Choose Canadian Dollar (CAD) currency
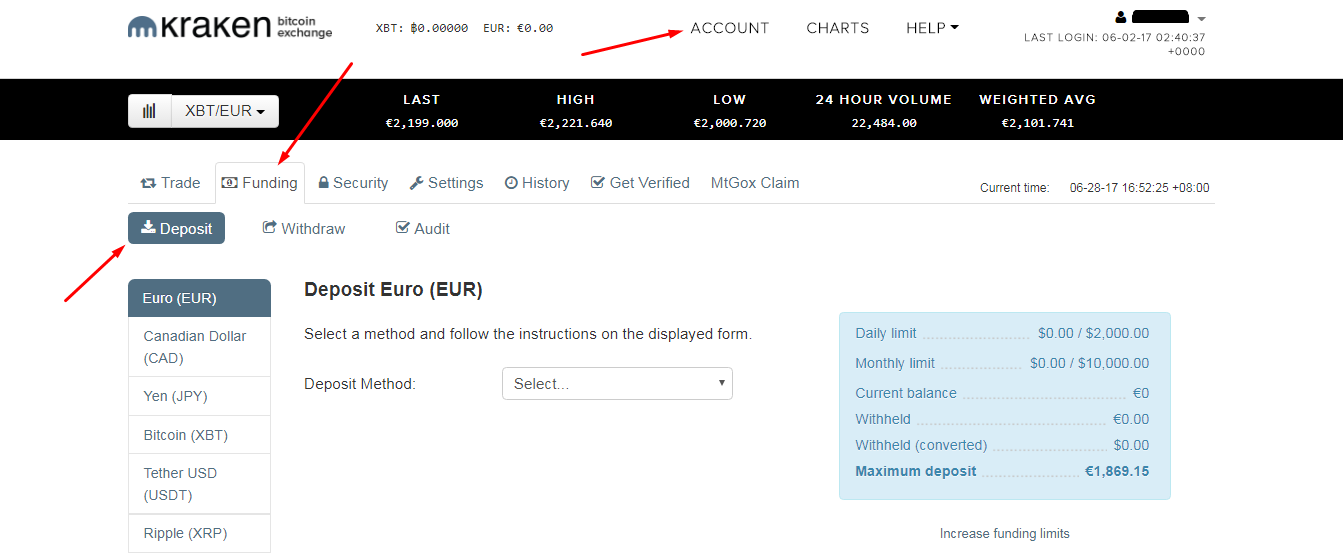 [199, 347]
